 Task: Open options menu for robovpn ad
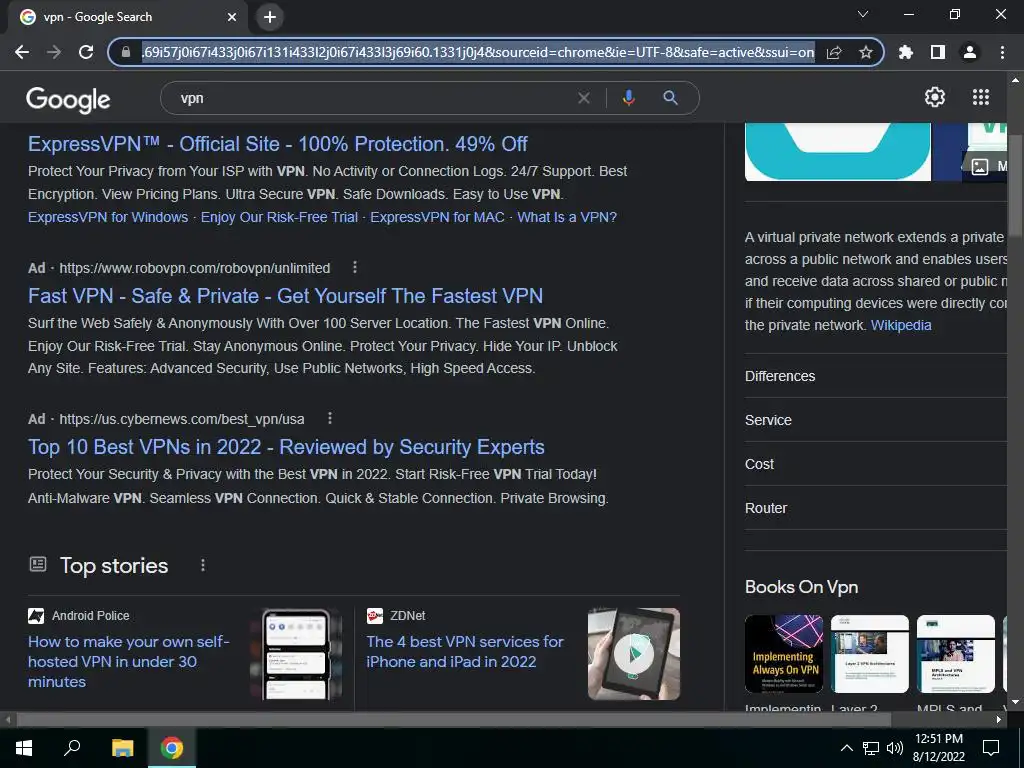(x=355, y=267)
